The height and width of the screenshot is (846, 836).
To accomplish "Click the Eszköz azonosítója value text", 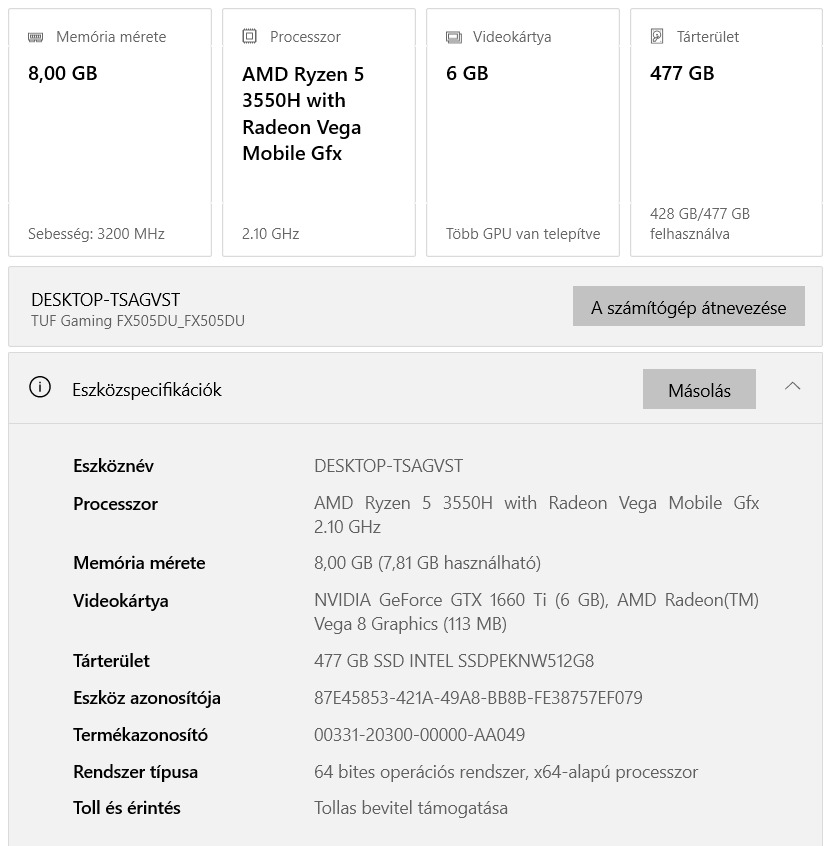I will tap(478, 698).
